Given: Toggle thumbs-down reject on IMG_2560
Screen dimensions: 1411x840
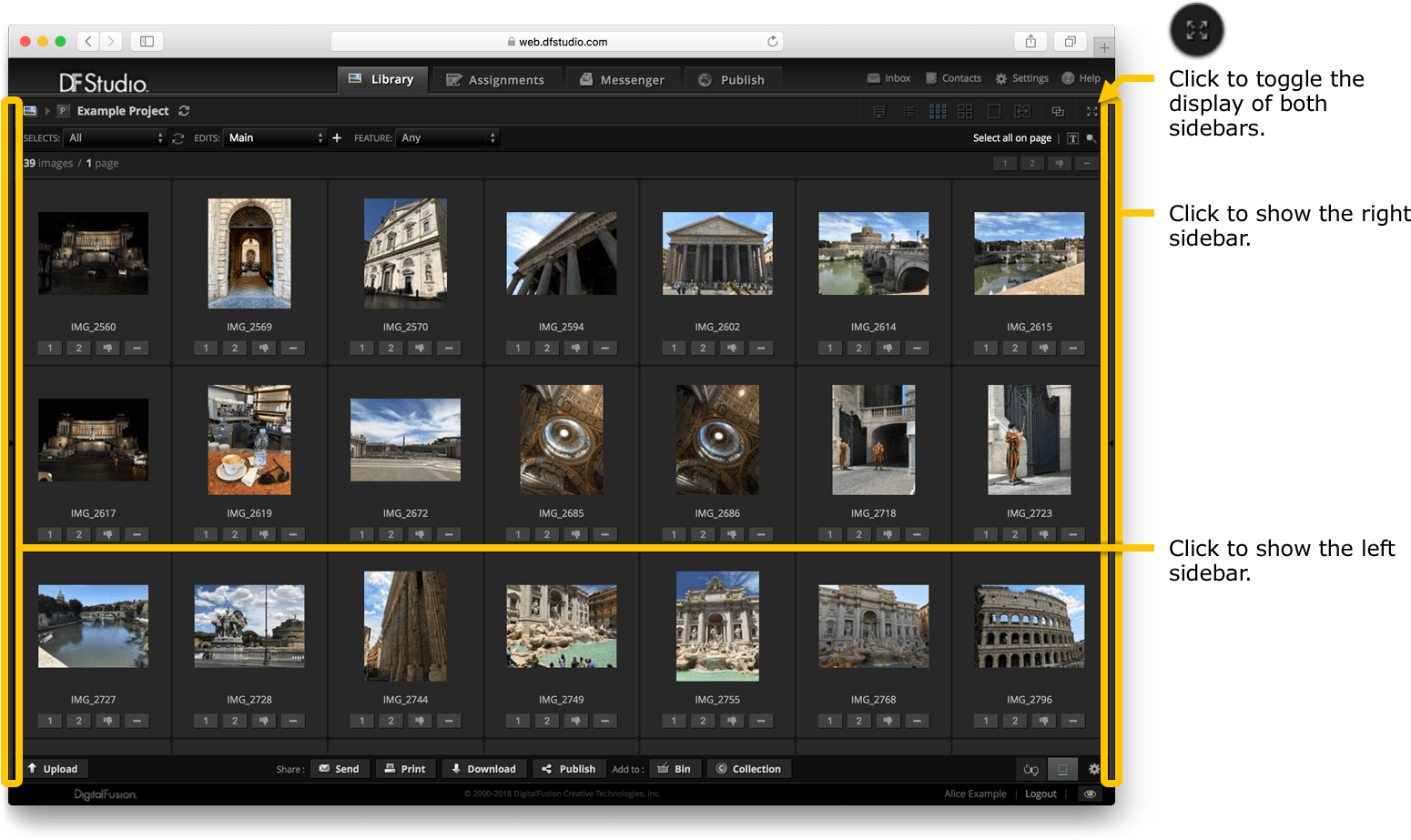Looking at the screenshot, I should point(107,348).
